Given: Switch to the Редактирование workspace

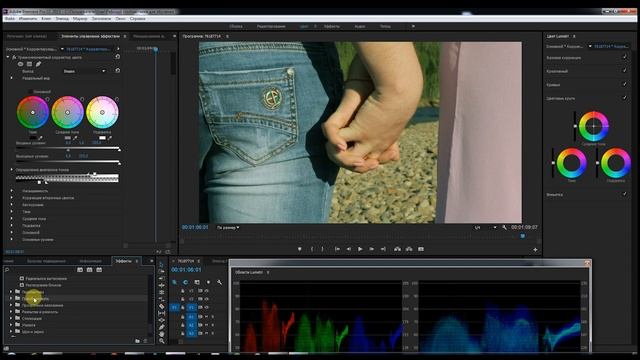Looking at the screenshot, I should coord(271,26).
